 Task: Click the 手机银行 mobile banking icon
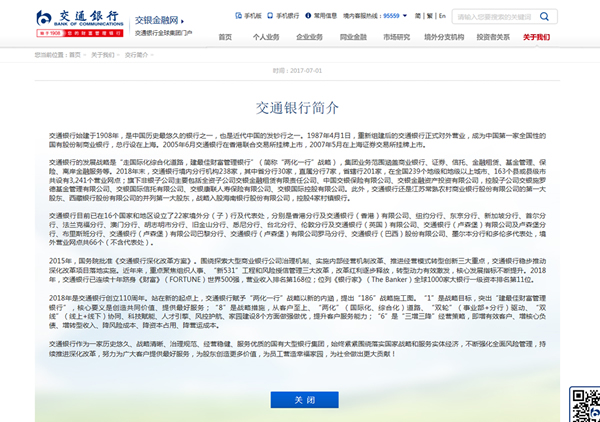tap(270, 16)
